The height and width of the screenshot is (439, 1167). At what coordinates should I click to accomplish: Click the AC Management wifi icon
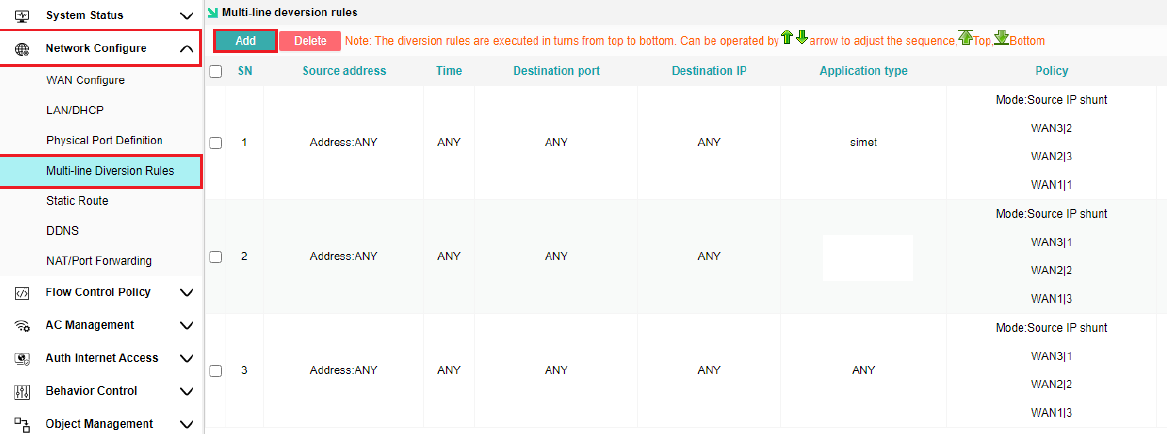[23, 326]
